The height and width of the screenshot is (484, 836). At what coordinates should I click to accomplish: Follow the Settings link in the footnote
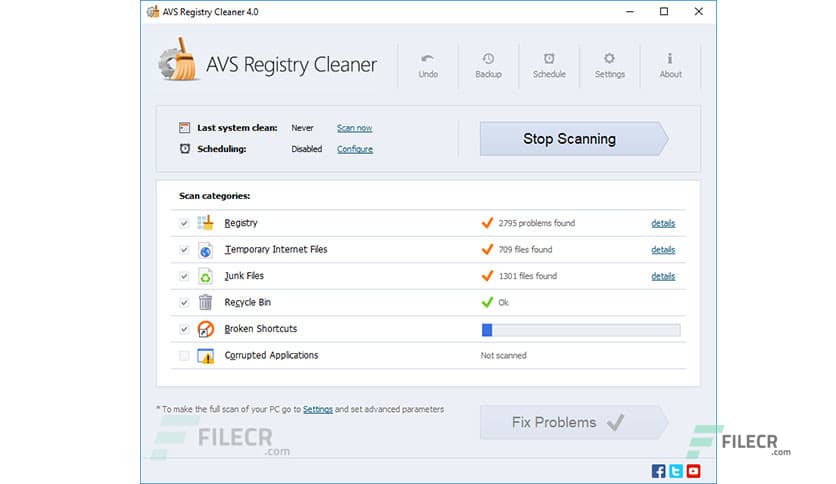318,409
